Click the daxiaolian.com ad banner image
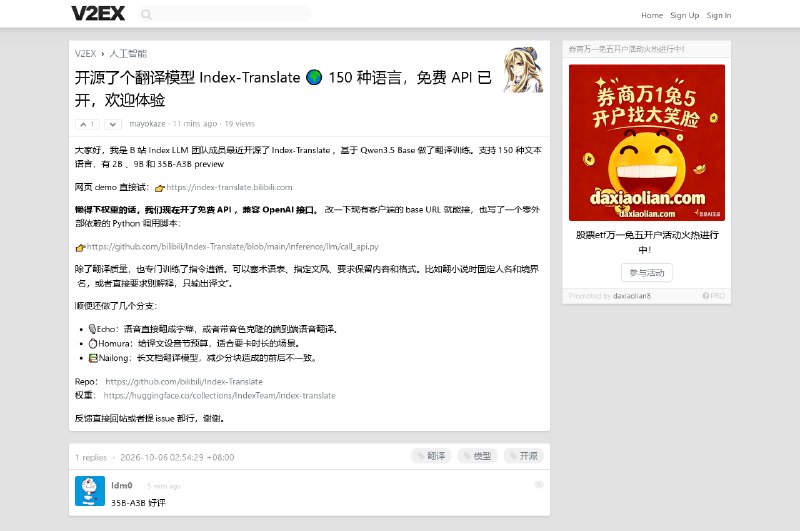 click(646, 143)
